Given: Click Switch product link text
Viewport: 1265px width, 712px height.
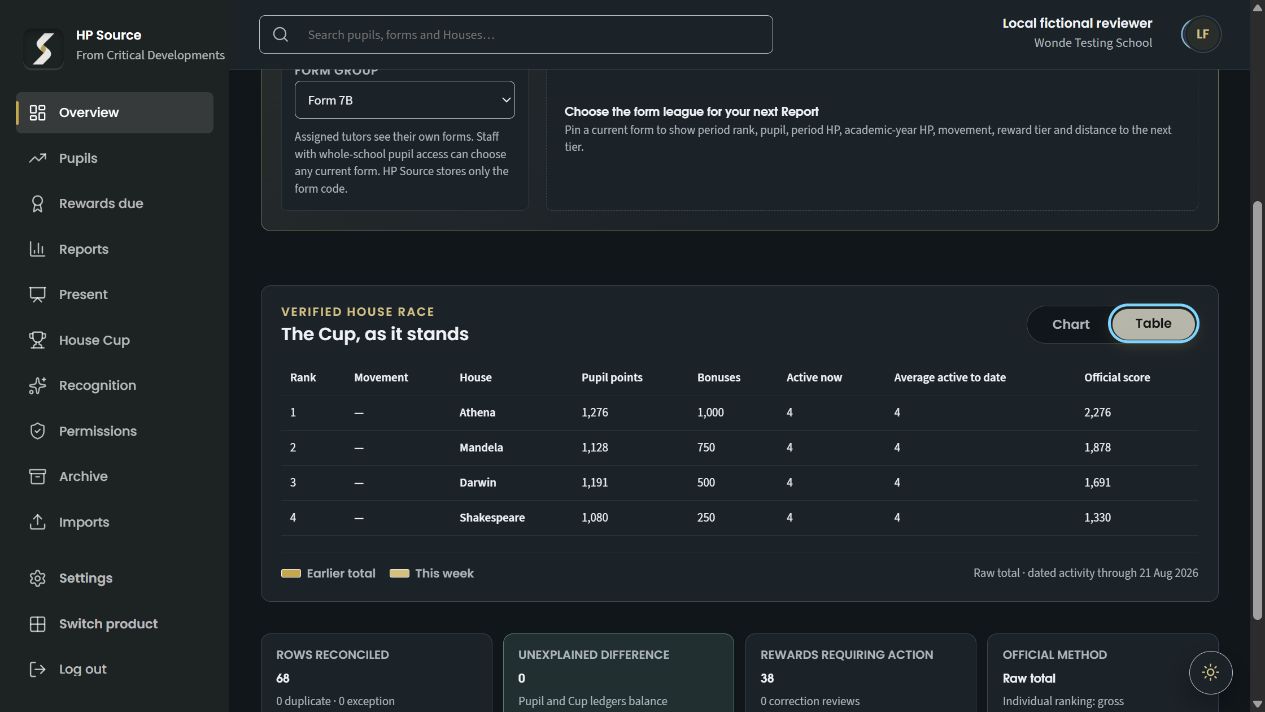Looking at the screenshot, I should 108,624.
